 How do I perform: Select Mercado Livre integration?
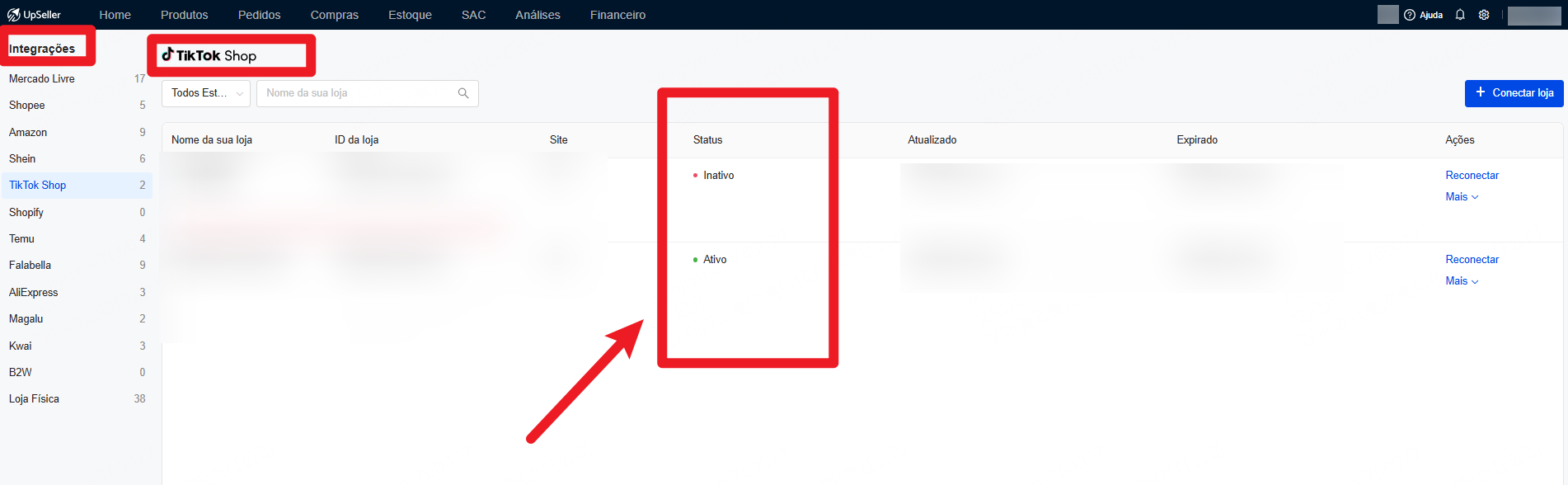[76, 78]
